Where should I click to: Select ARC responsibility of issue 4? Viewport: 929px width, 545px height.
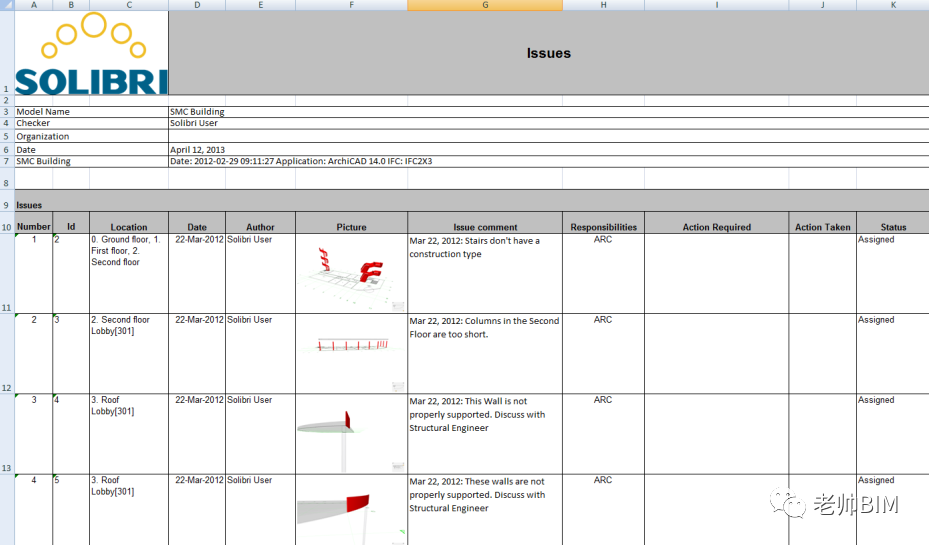[603, 509]
